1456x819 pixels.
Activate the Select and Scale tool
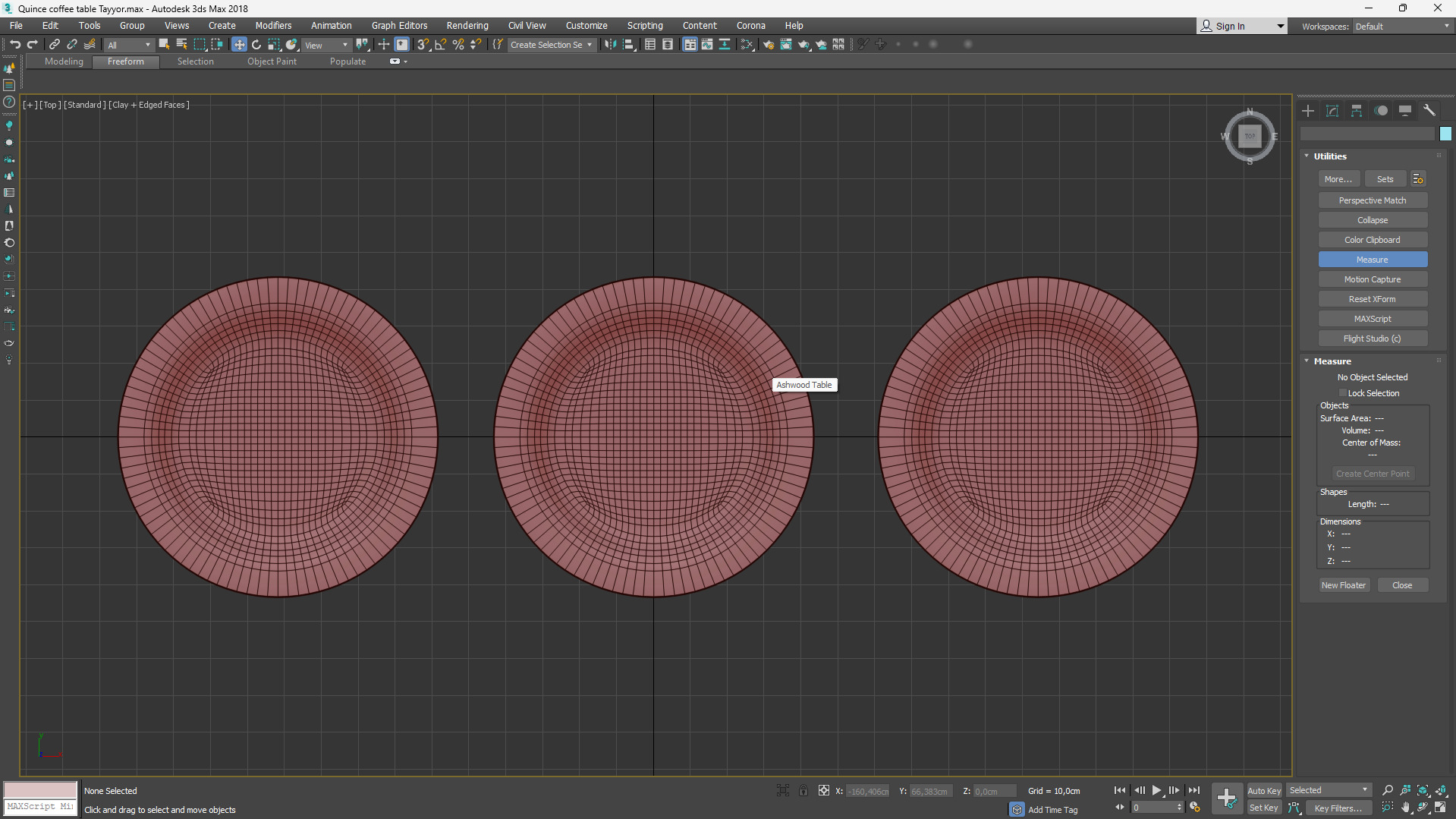pos(274,45)
